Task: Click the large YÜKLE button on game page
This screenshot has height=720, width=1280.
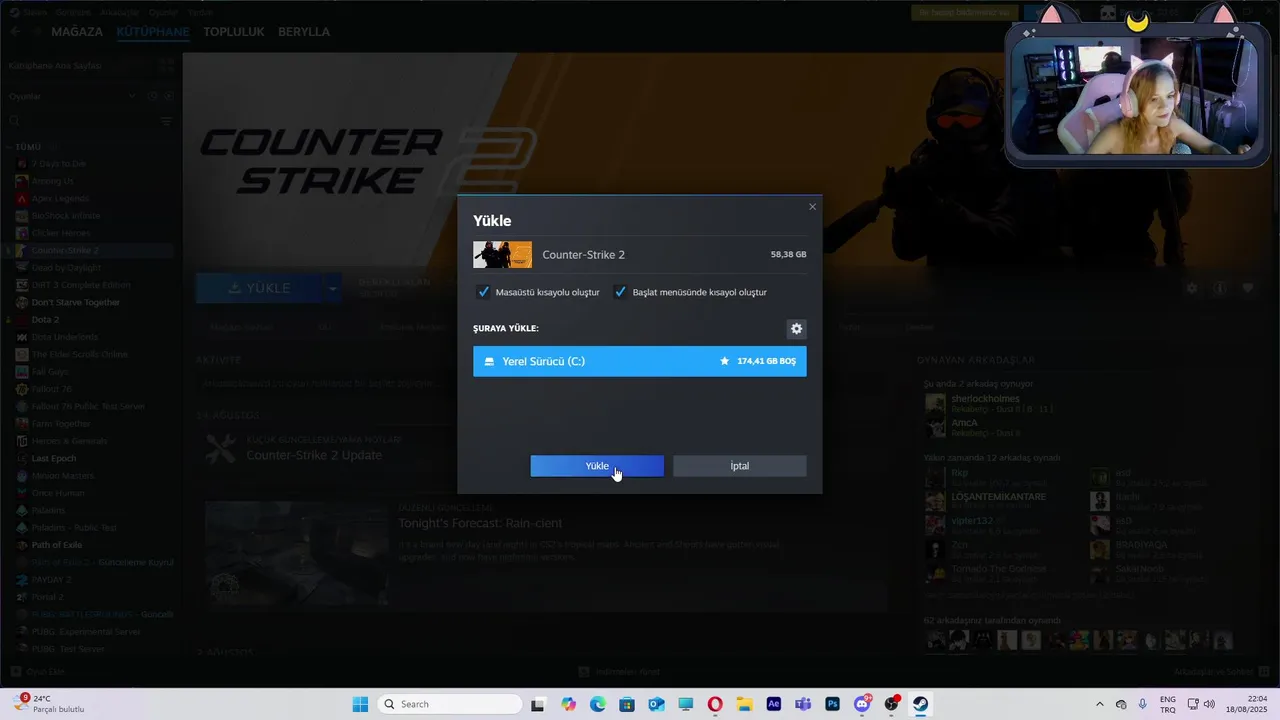Action: [x=259, y=288]
